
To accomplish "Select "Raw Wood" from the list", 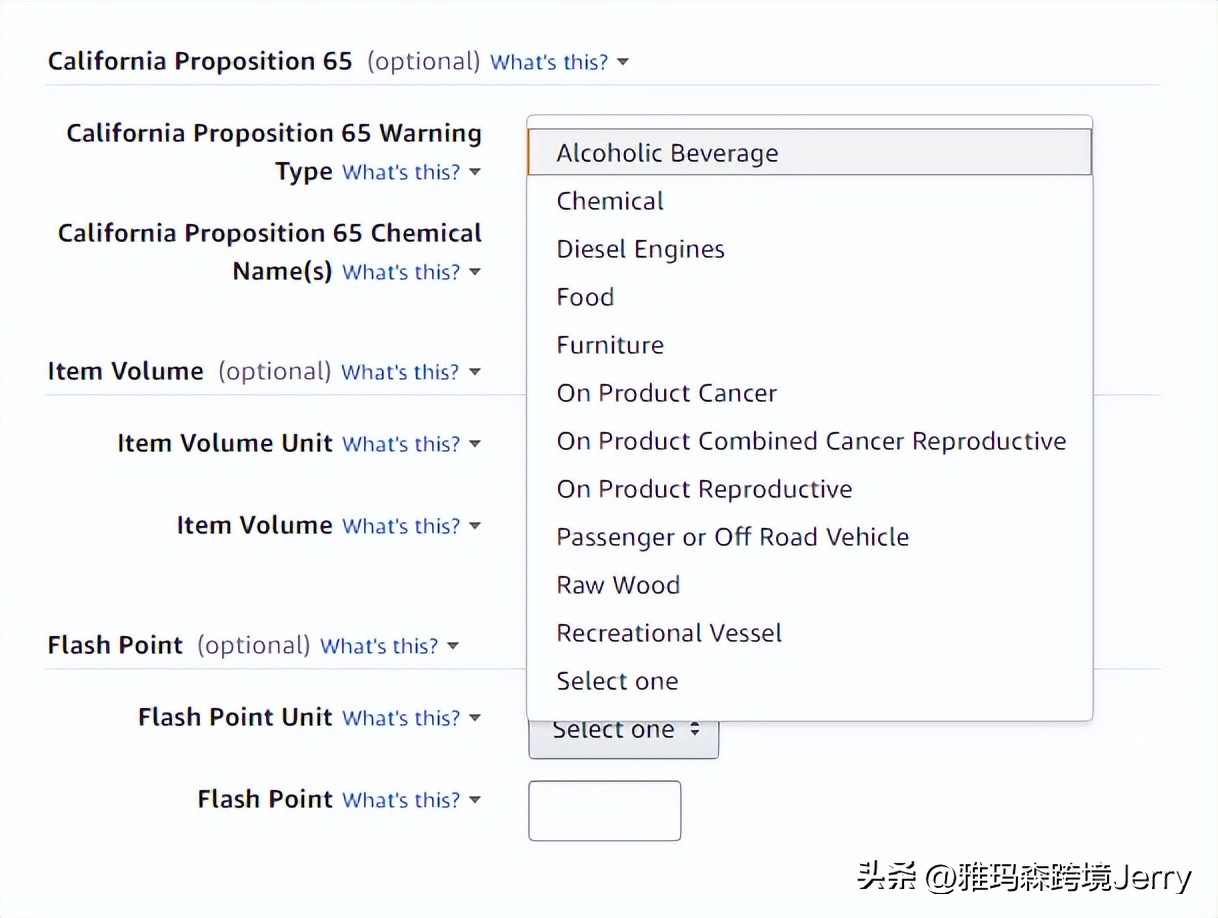I will pyautogui.click(x=618, y=585).
